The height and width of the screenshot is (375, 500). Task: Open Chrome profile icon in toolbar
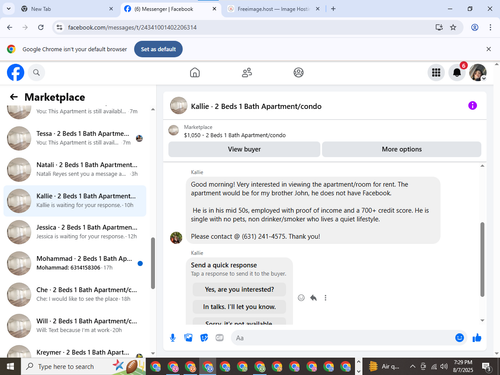coord(475,27)
